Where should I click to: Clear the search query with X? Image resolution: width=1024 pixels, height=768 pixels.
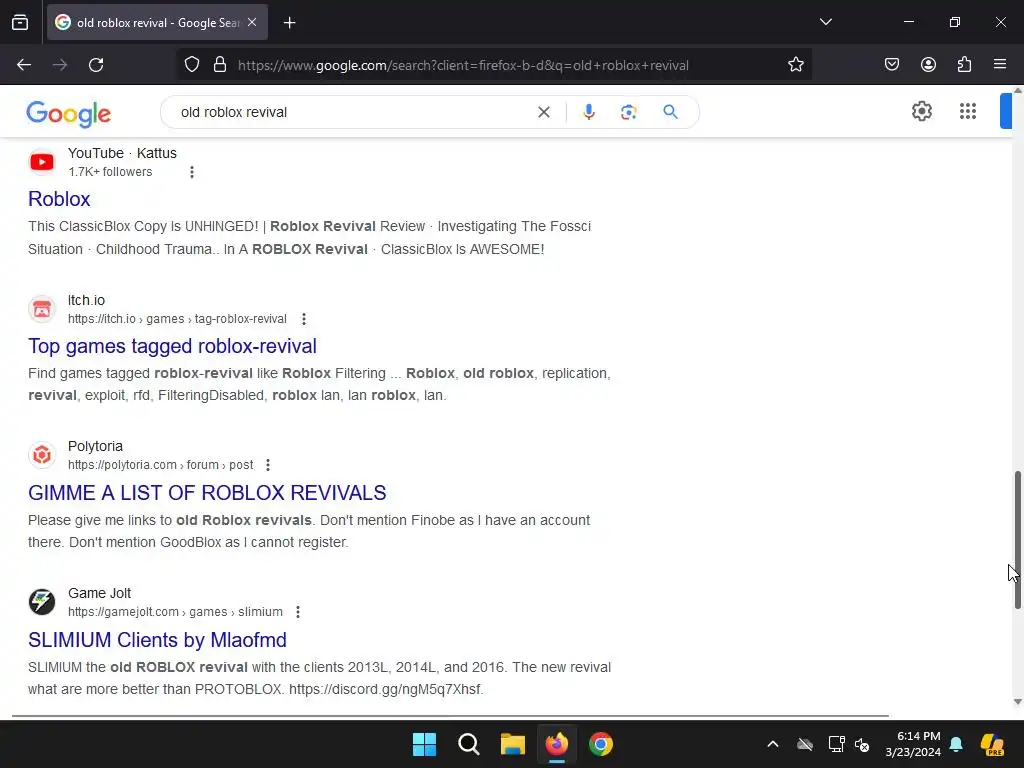(544, 112)
